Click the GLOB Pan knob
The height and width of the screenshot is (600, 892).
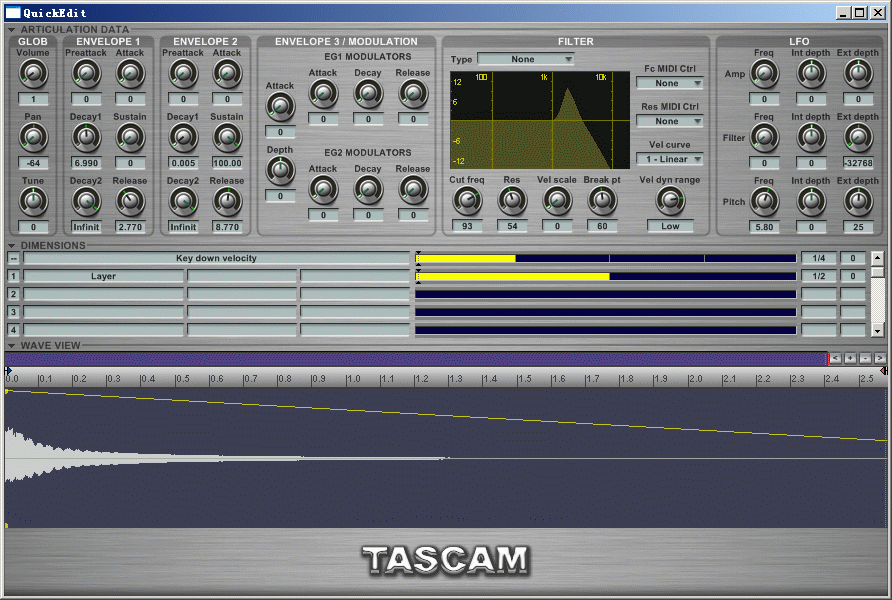[33, 138]
